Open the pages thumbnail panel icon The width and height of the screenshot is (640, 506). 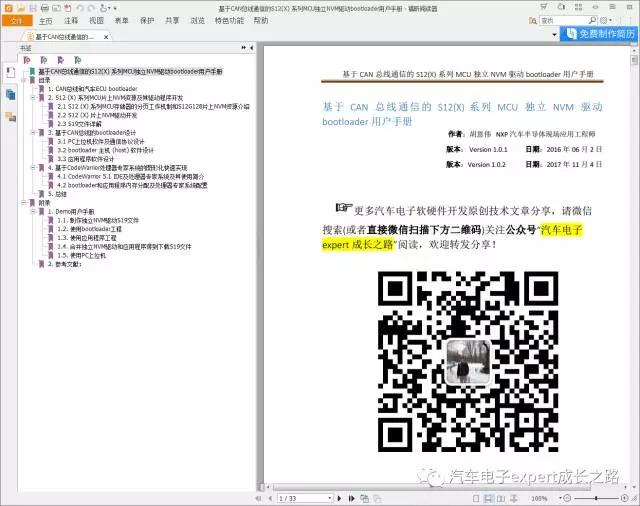click(9, 93)
